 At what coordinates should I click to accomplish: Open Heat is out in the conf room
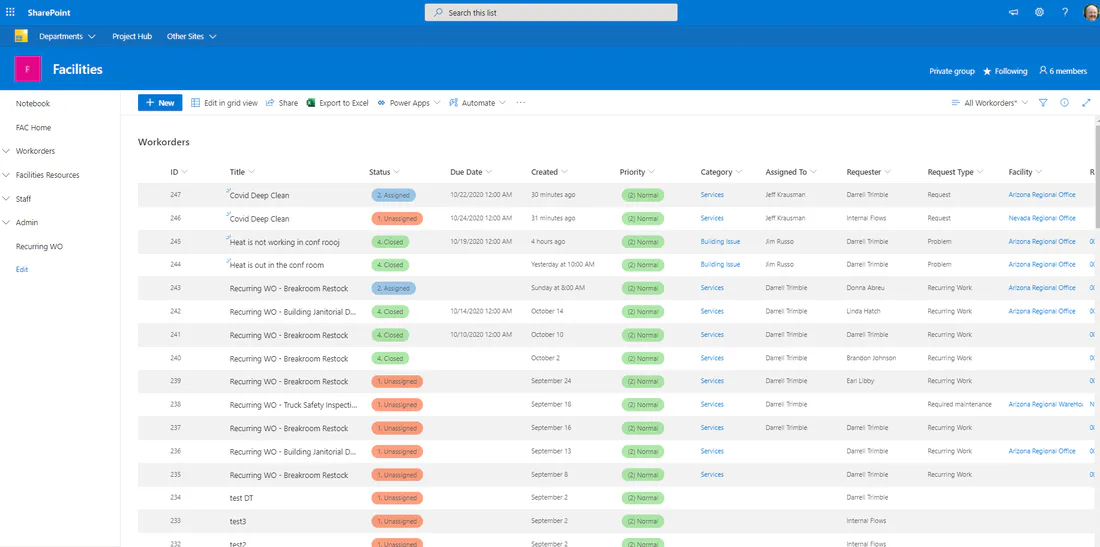coord(276,265)
